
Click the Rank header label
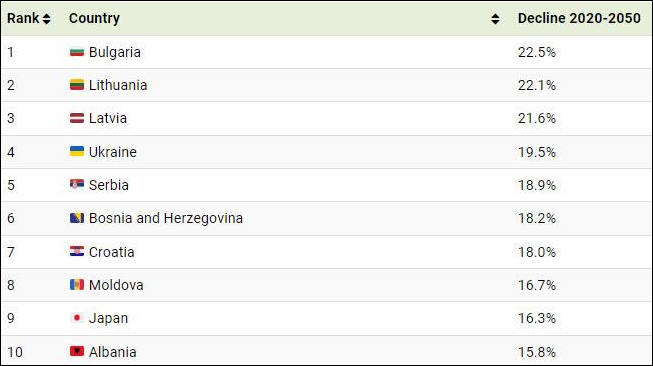(x=23, y=18)
